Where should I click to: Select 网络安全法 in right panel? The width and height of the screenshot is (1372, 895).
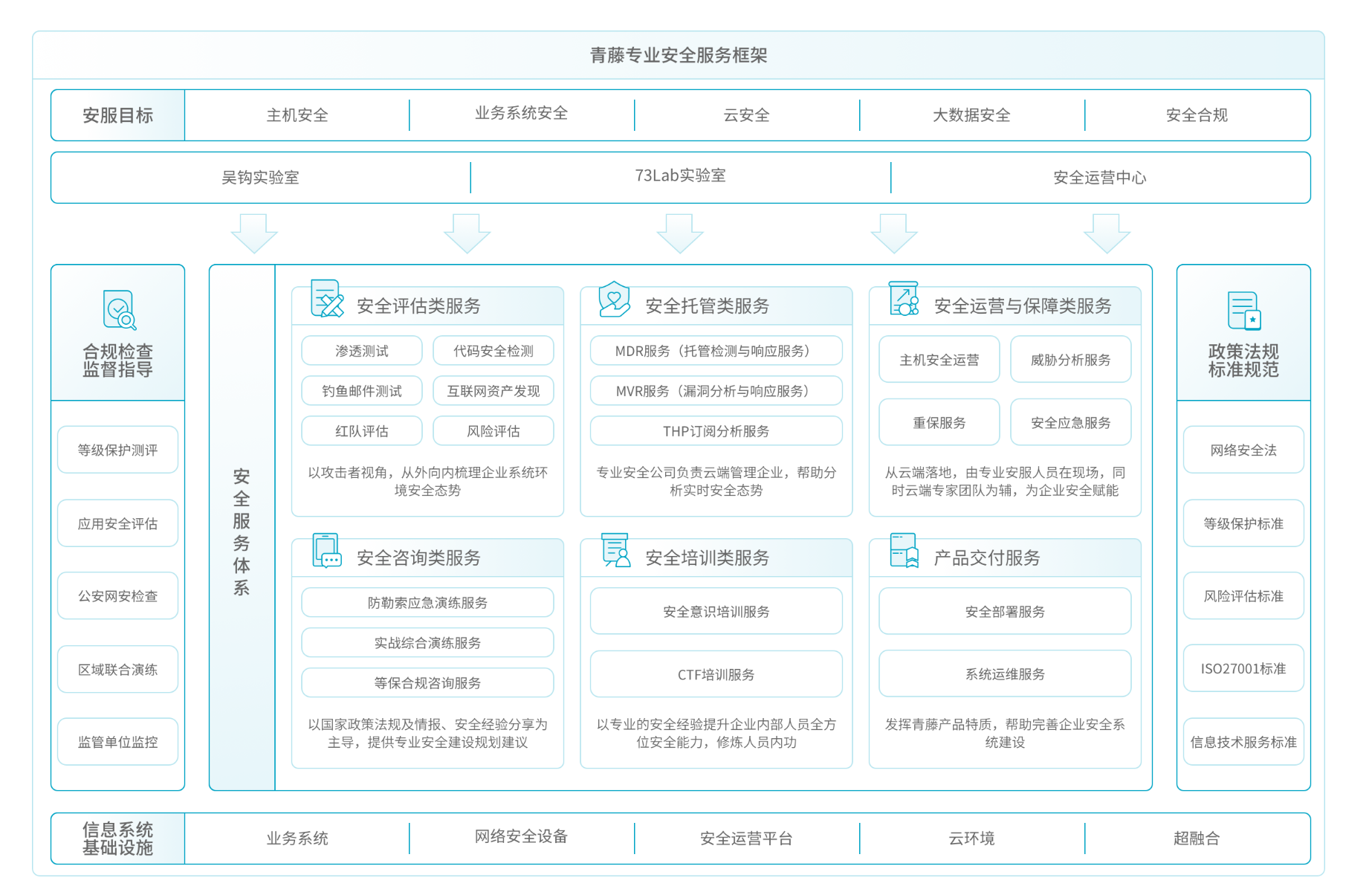tap(1244, 450)
